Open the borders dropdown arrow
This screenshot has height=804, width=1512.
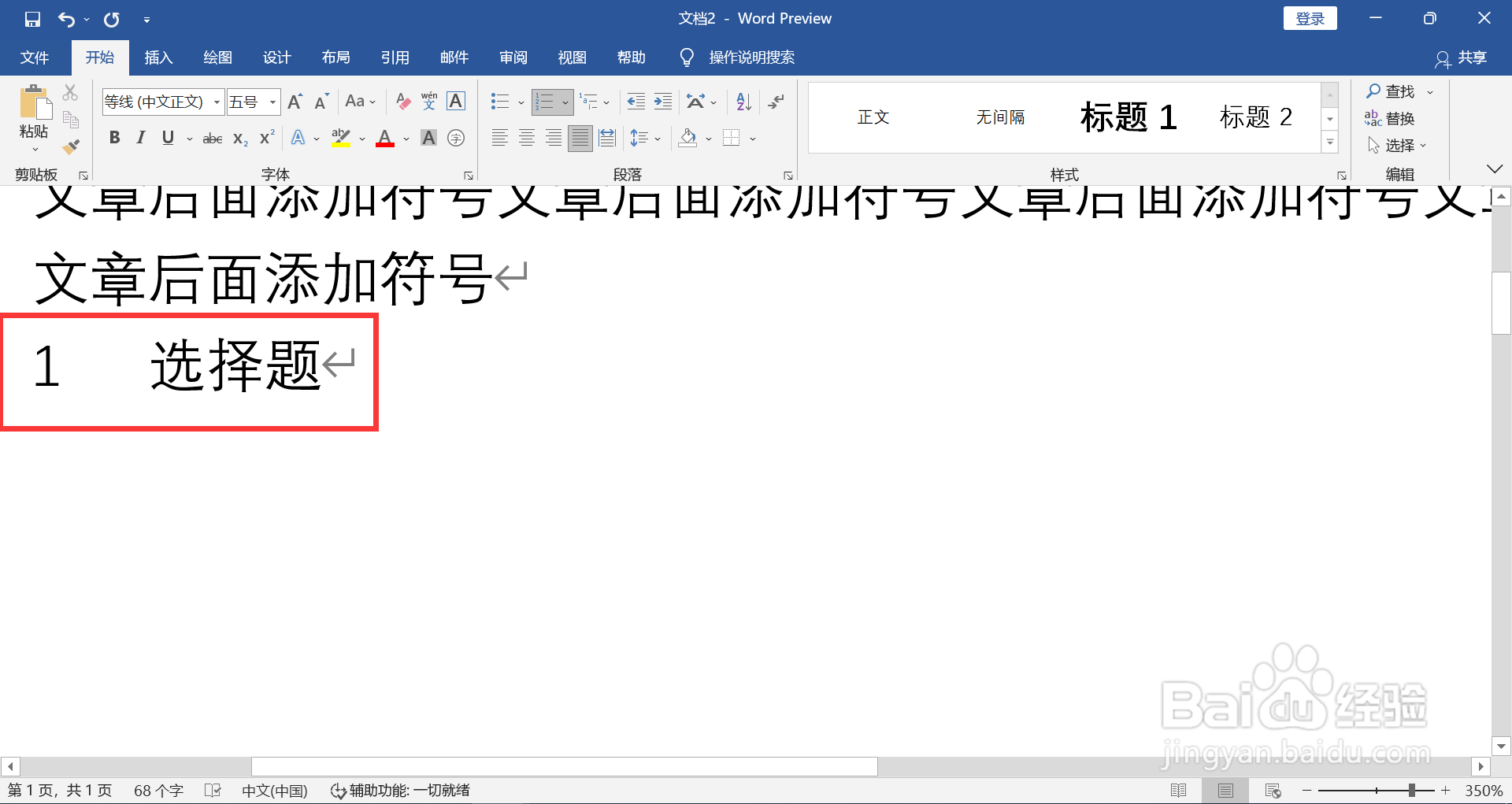[x=753, y=139]
